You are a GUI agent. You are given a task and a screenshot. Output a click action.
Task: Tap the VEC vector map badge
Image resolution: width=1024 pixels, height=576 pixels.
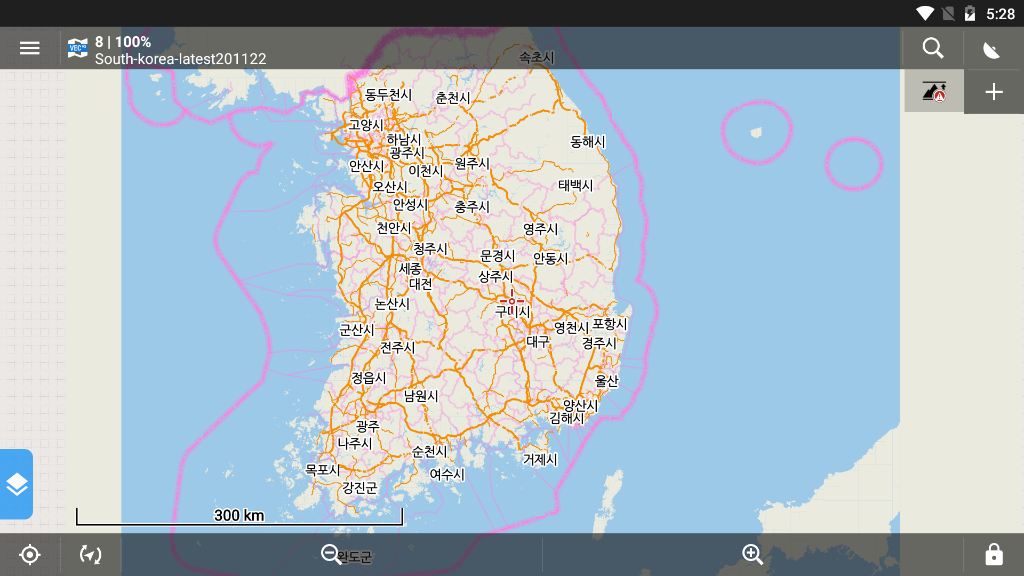coord(76,47)
